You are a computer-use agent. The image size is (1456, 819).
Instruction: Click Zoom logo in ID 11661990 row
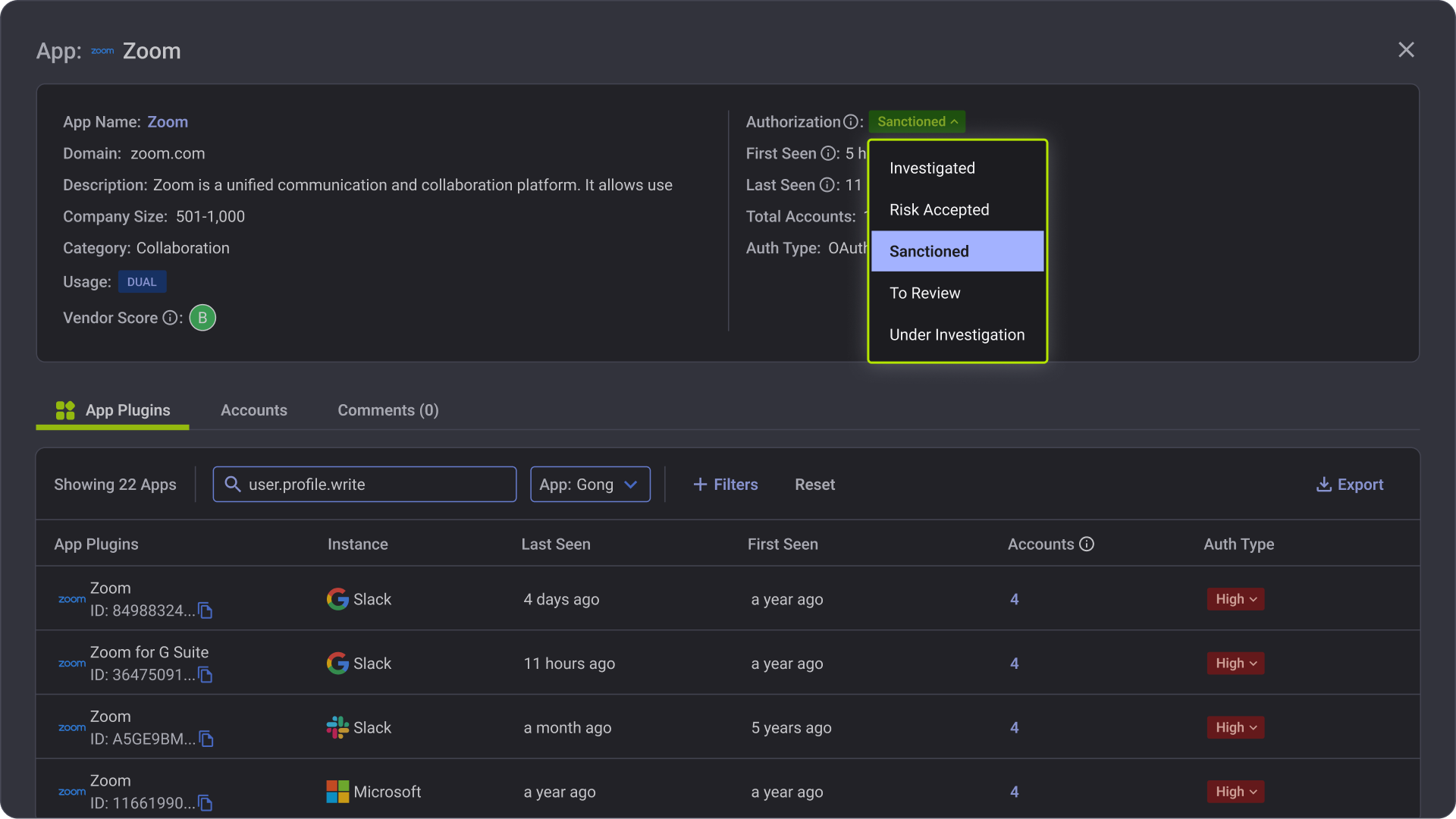click(x=72, y=792)
